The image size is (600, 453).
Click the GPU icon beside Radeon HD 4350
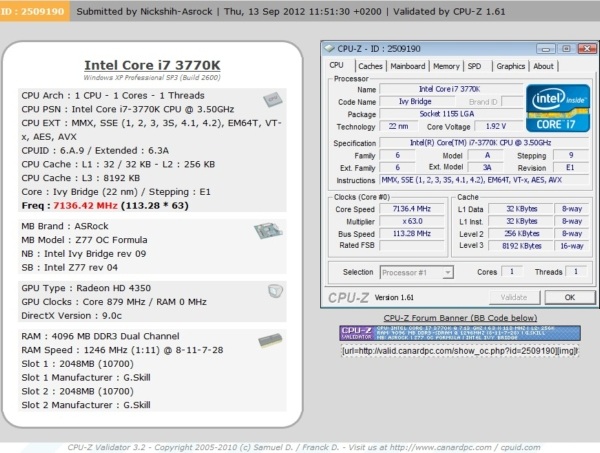(x=276, y=291)
